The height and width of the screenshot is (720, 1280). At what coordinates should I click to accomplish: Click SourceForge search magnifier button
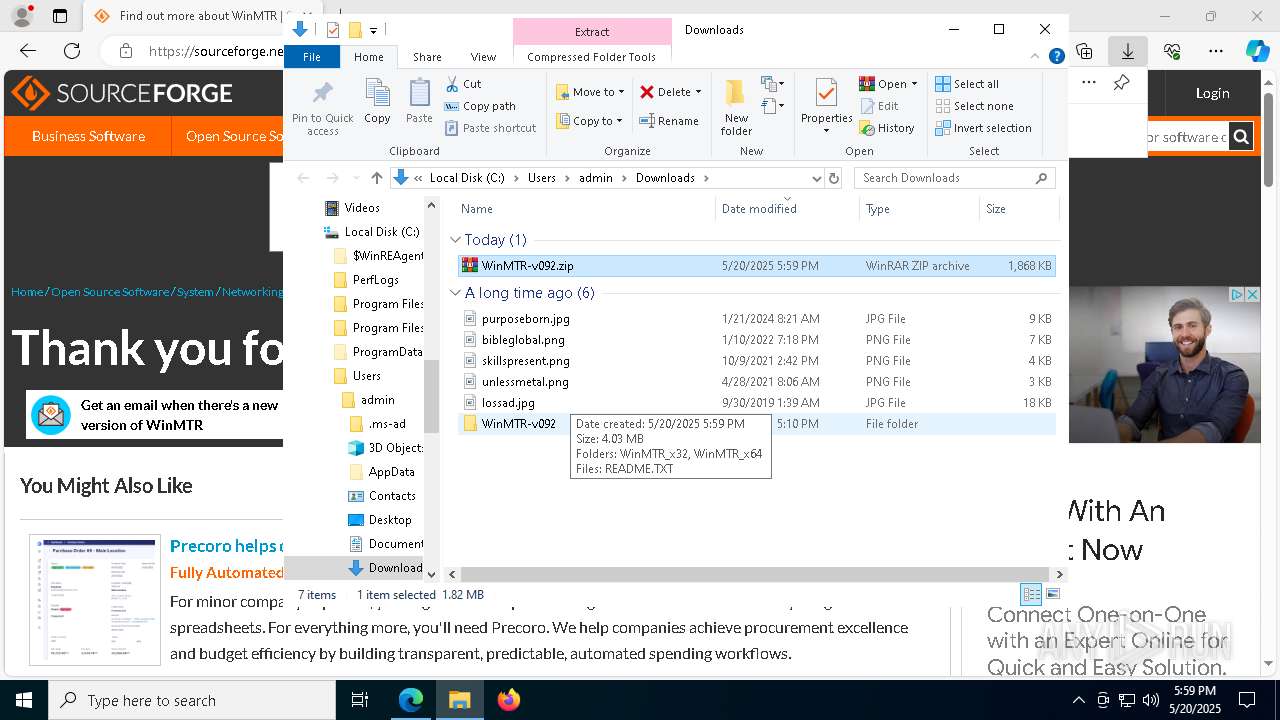click(1241, 137)
